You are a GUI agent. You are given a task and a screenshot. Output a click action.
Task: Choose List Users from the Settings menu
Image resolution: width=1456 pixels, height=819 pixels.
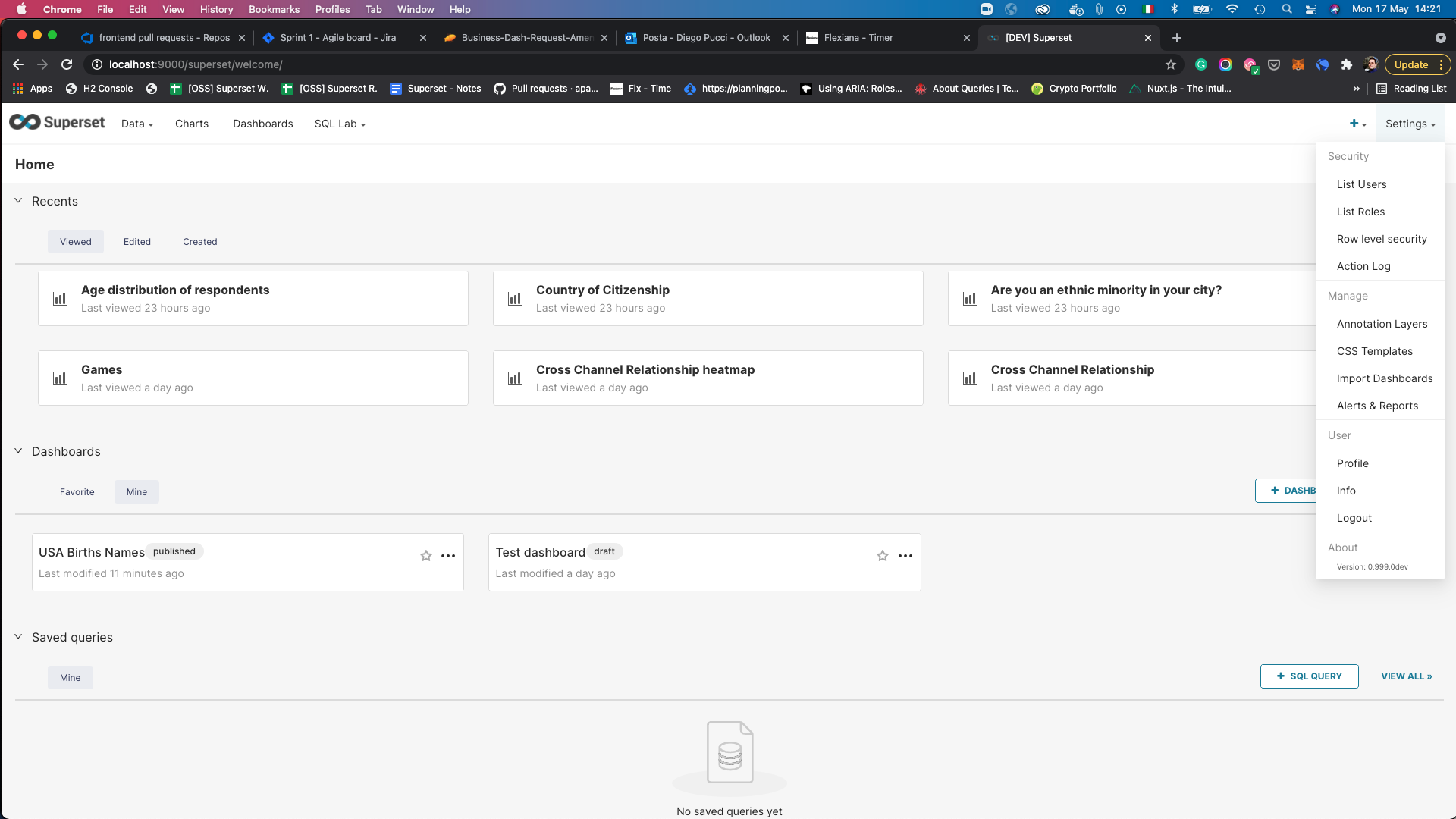[1361, 184]
